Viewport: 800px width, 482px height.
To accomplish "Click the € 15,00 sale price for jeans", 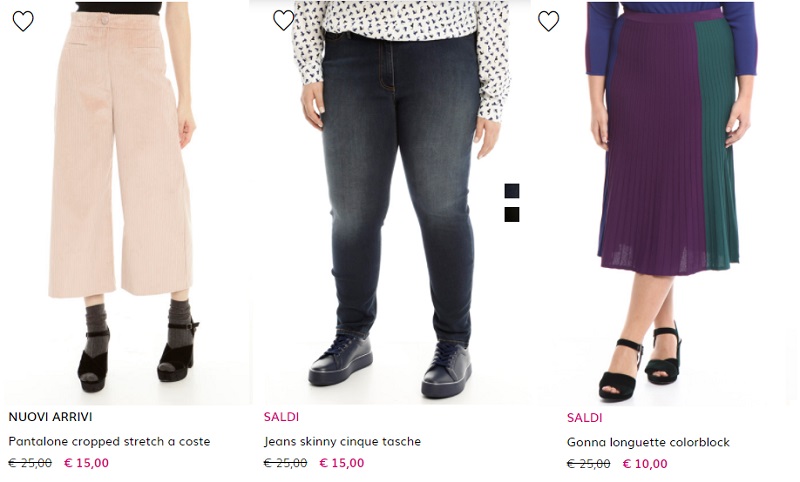I will pos(342,463).
